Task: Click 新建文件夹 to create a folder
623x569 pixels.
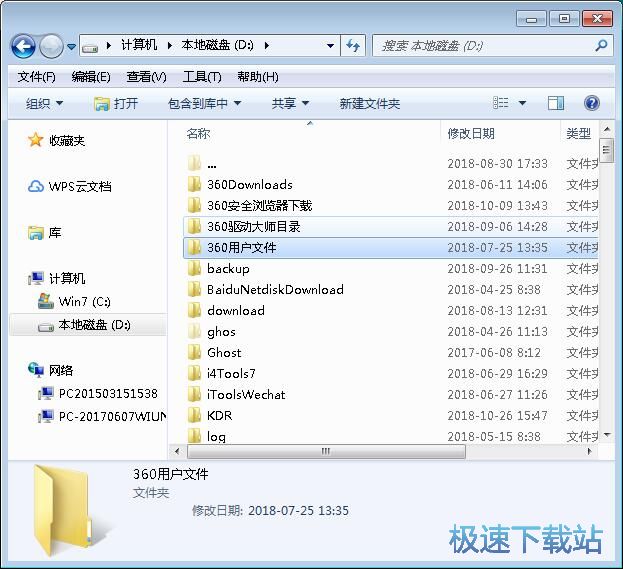Action: [370, 104]
